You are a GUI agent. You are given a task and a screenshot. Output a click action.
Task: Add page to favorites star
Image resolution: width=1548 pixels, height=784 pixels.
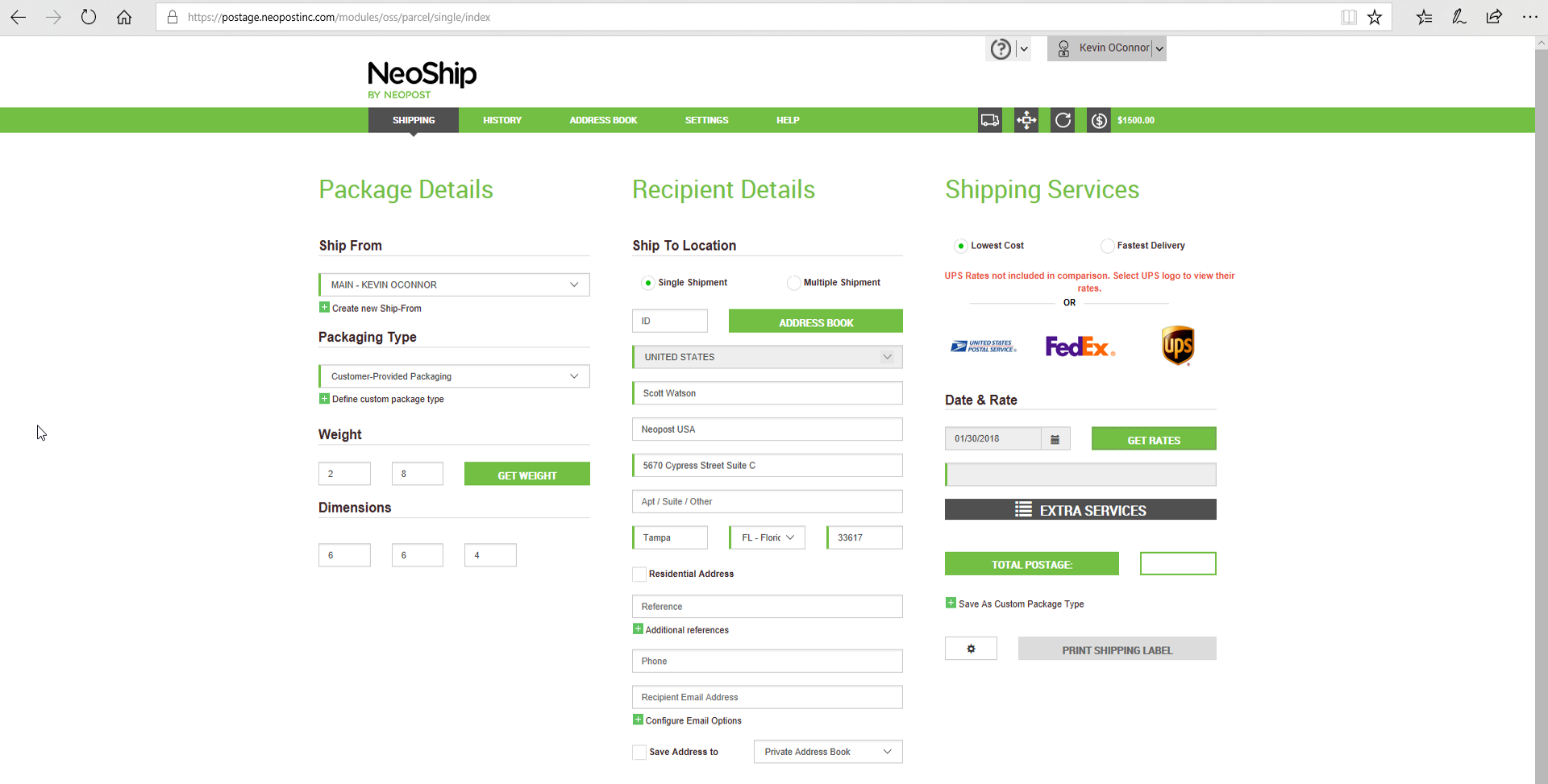[x=1375, y=17]
